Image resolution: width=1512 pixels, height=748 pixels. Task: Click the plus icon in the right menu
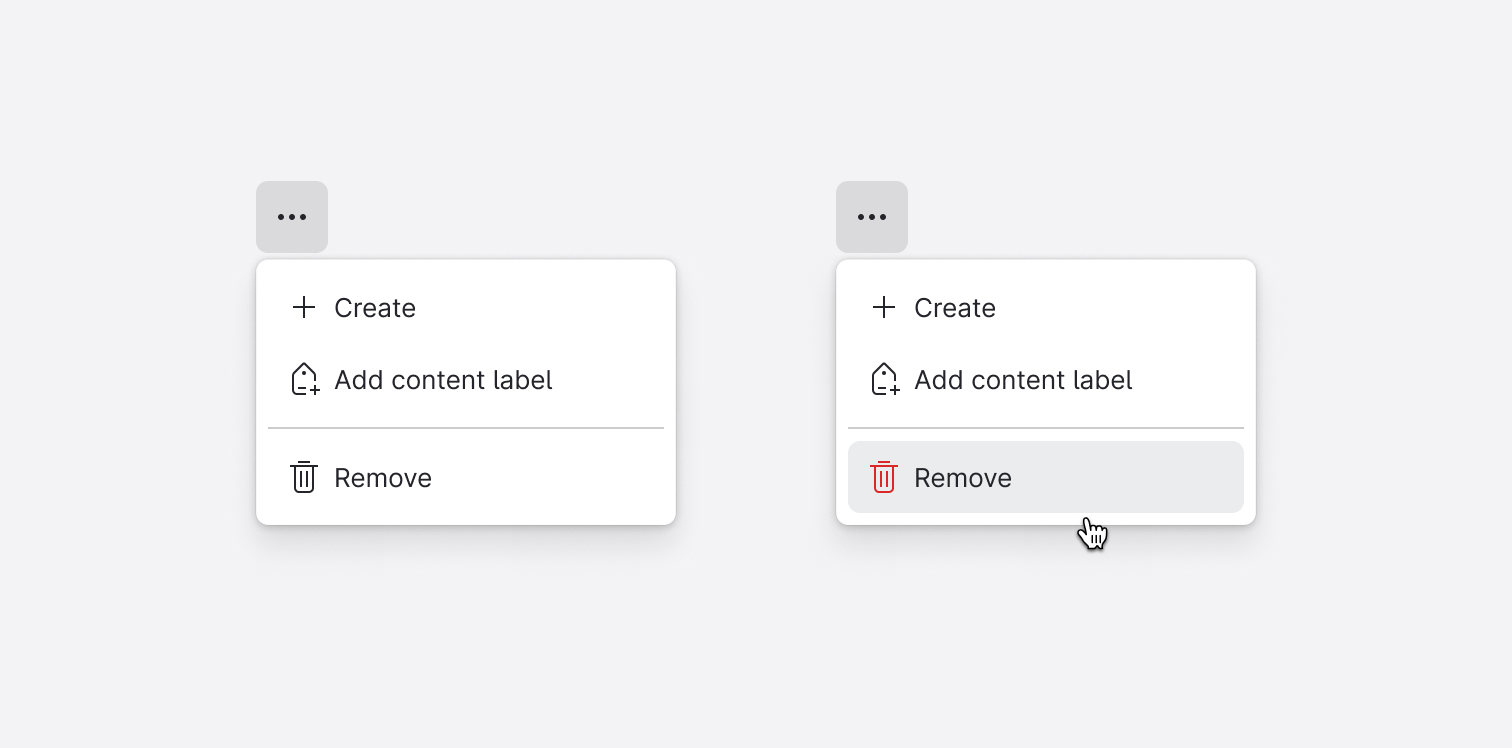pos(884,308)
